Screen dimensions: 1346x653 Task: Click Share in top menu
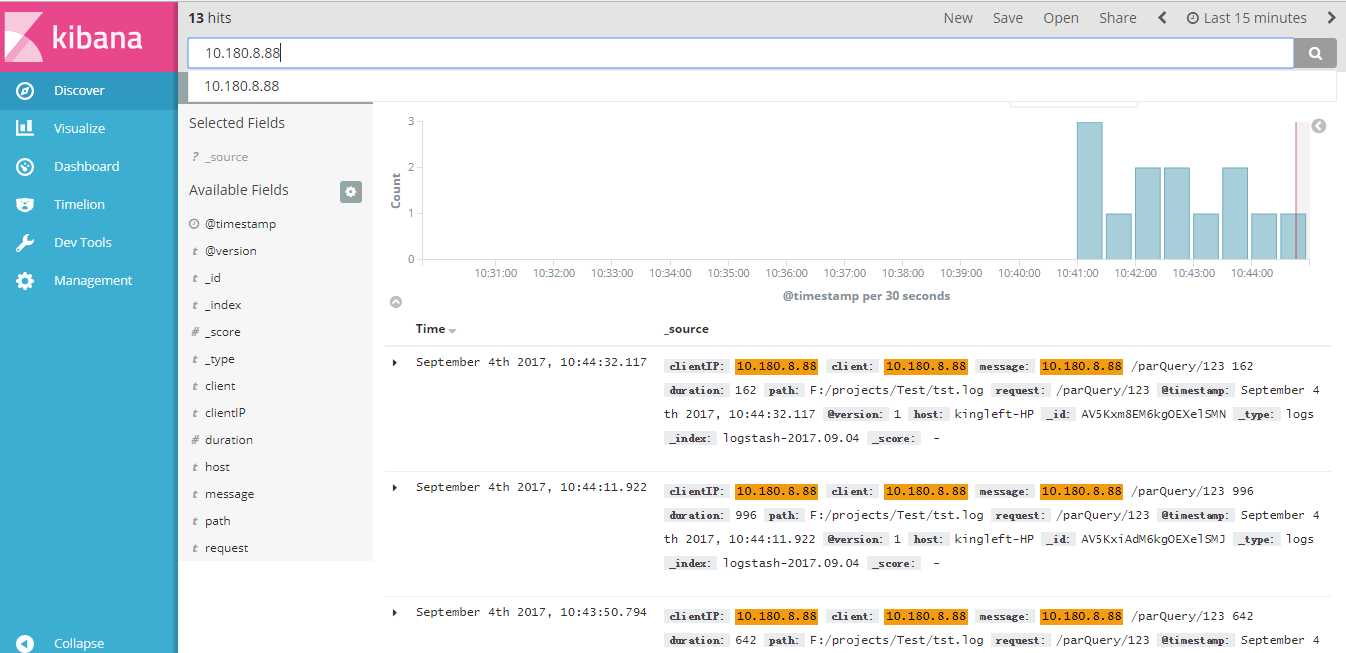tap(1118, 18)
